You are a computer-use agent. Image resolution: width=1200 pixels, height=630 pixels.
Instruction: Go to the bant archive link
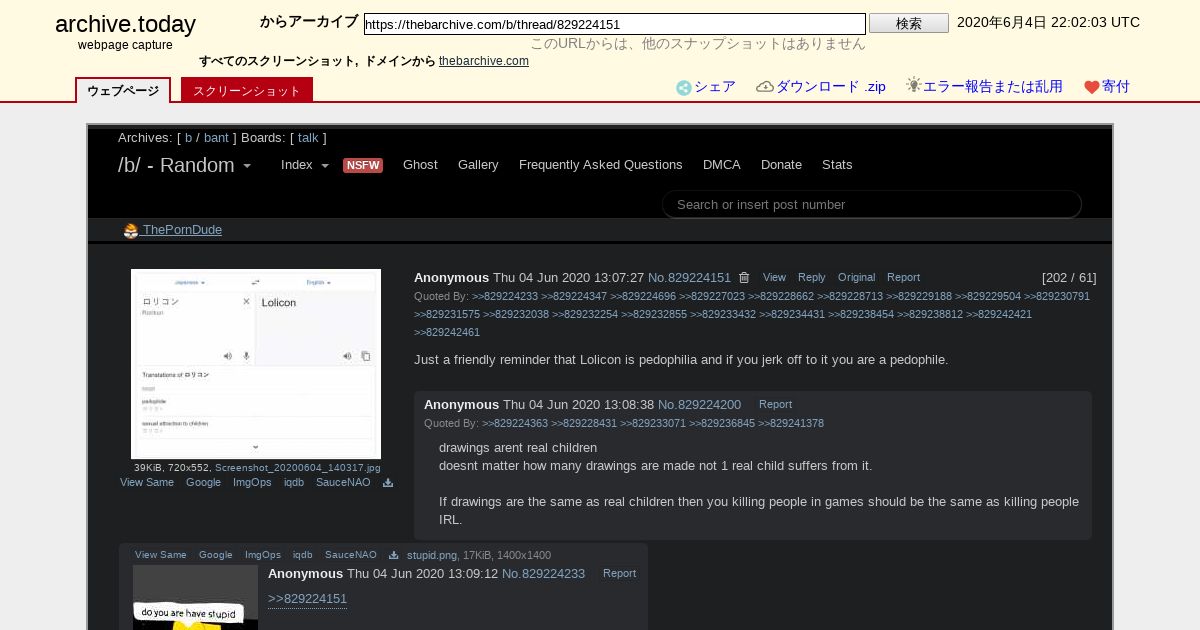(x=216, y=138)
